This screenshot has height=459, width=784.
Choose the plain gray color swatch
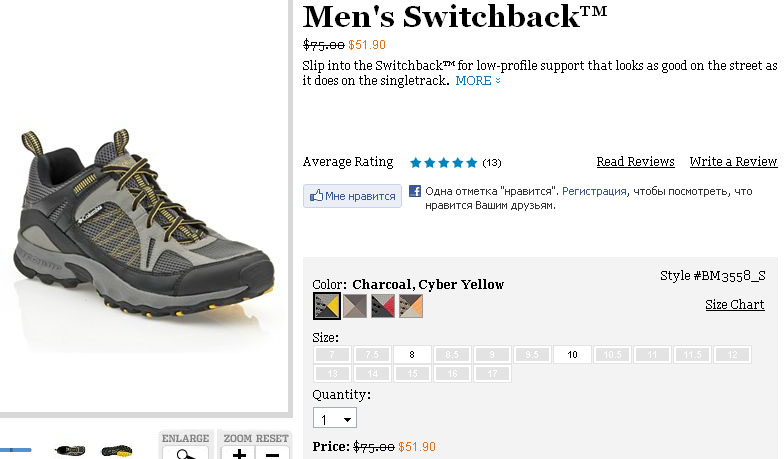[x=355, y=306]
